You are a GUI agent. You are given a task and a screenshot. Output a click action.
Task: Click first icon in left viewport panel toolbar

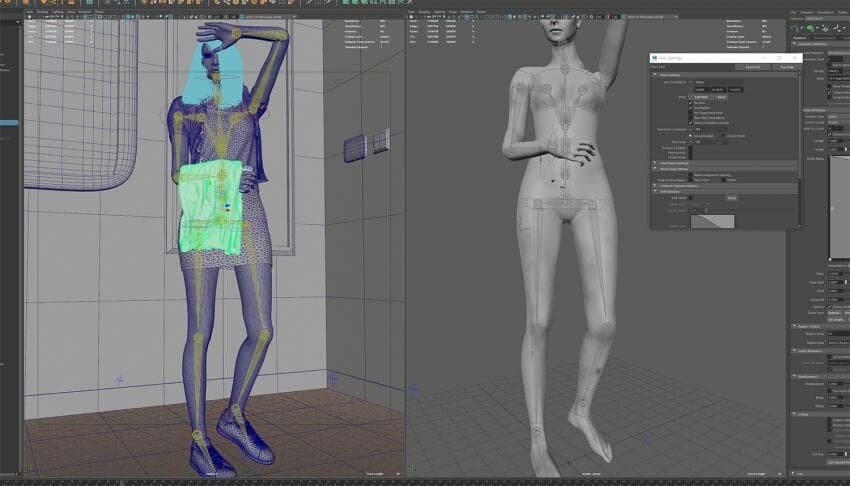30,19
